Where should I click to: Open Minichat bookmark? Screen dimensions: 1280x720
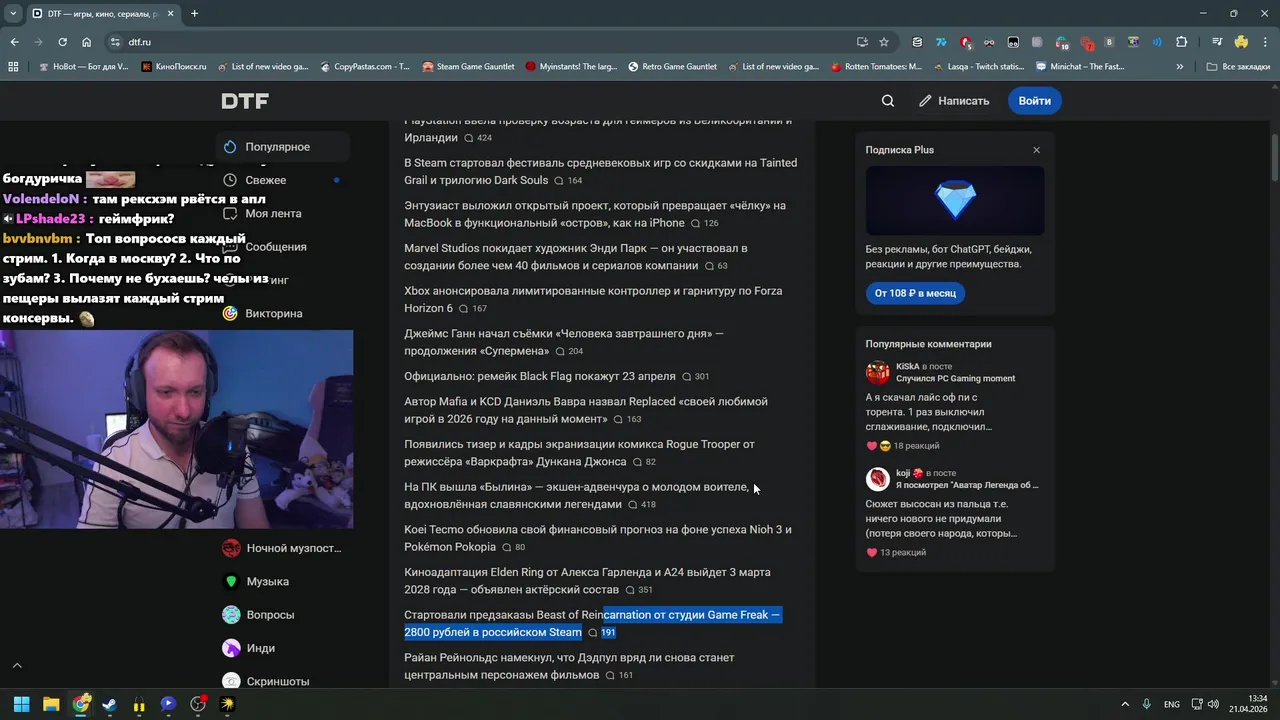pos(1080,67)
